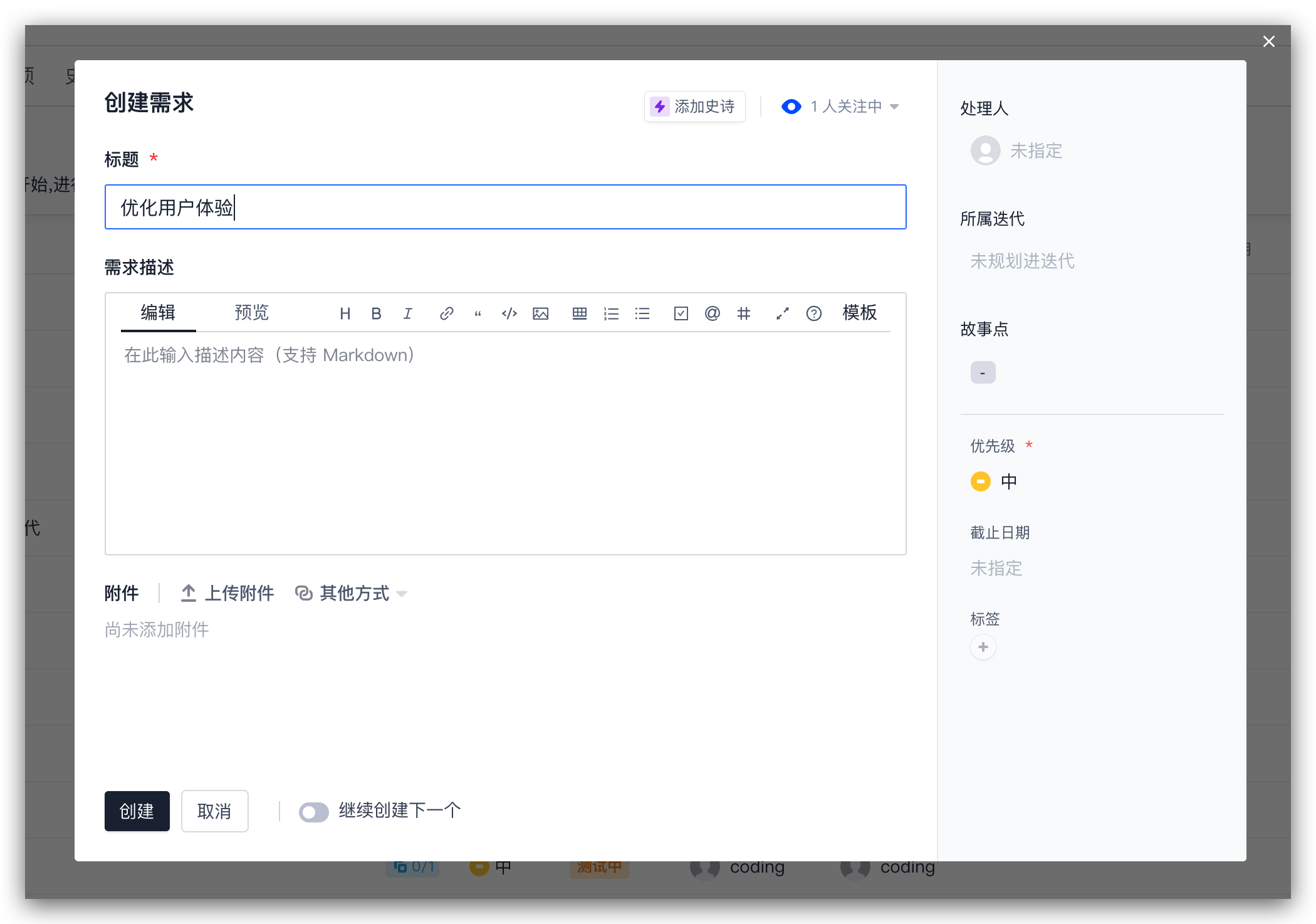1316x924 pixels.
Task: Click 上传附件 to upload a file
Action: 227,593
